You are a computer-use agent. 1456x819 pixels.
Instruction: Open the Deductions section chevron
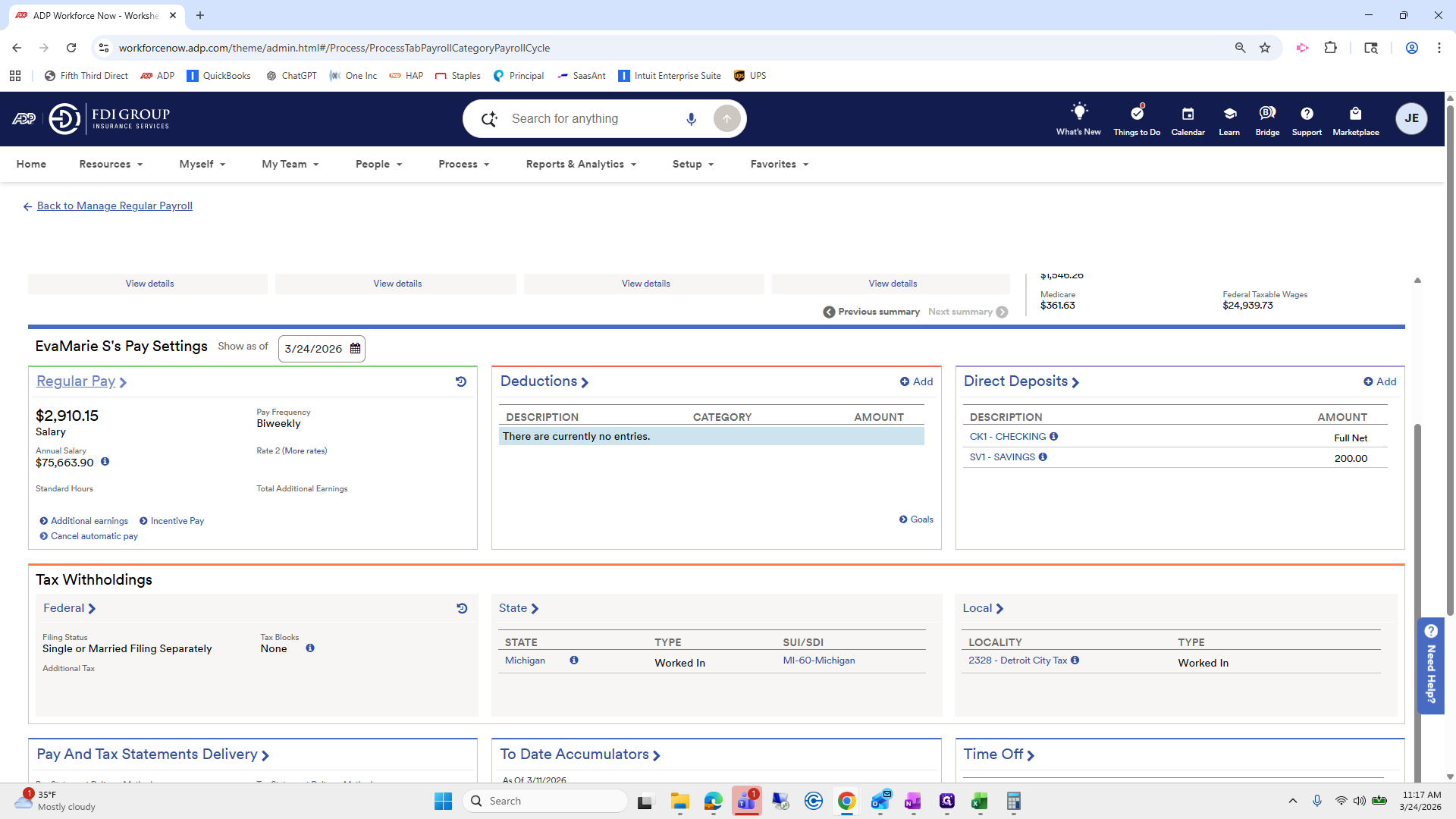coord(585,382)
